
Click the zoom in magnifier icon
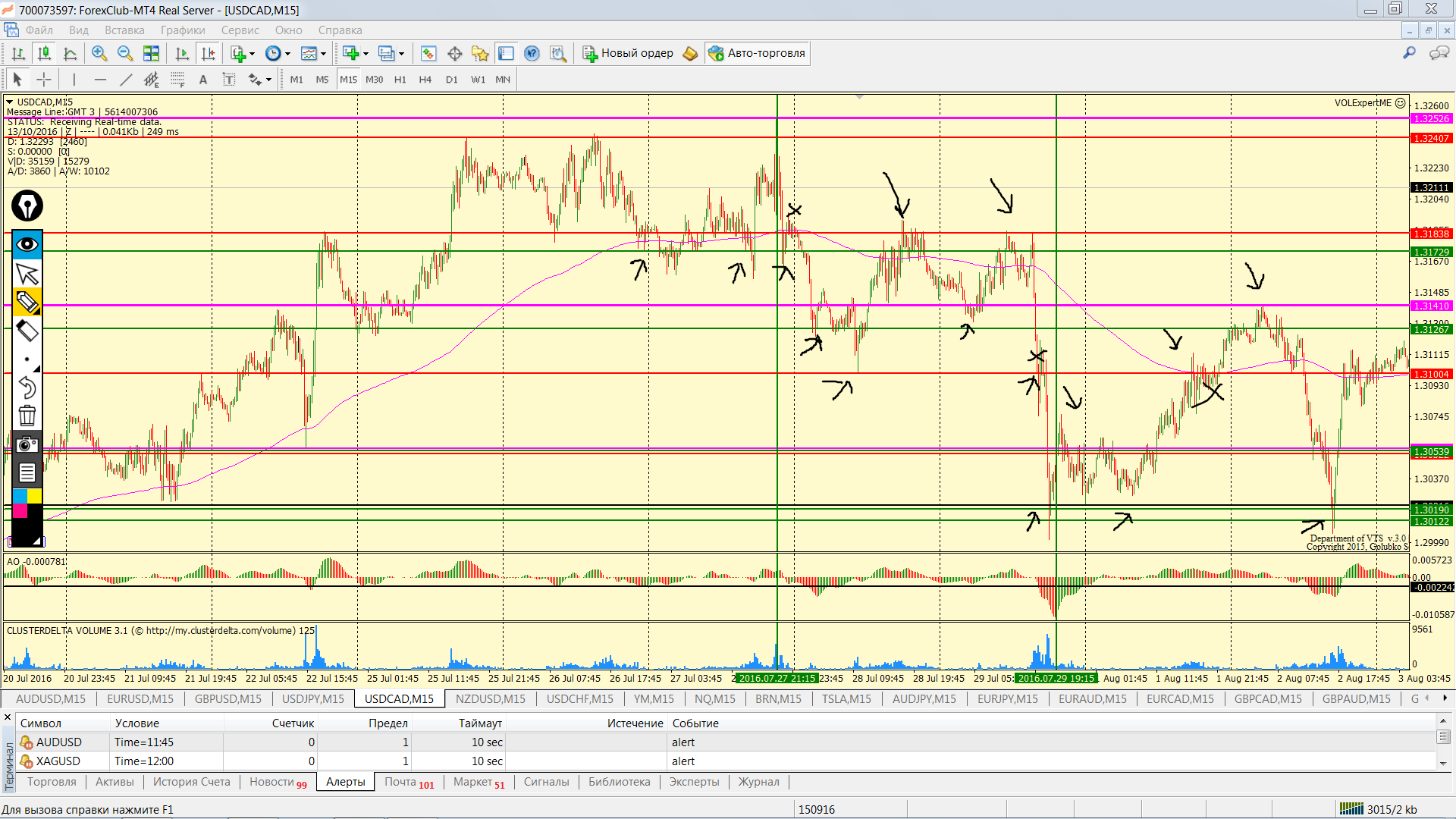point(99,53)
